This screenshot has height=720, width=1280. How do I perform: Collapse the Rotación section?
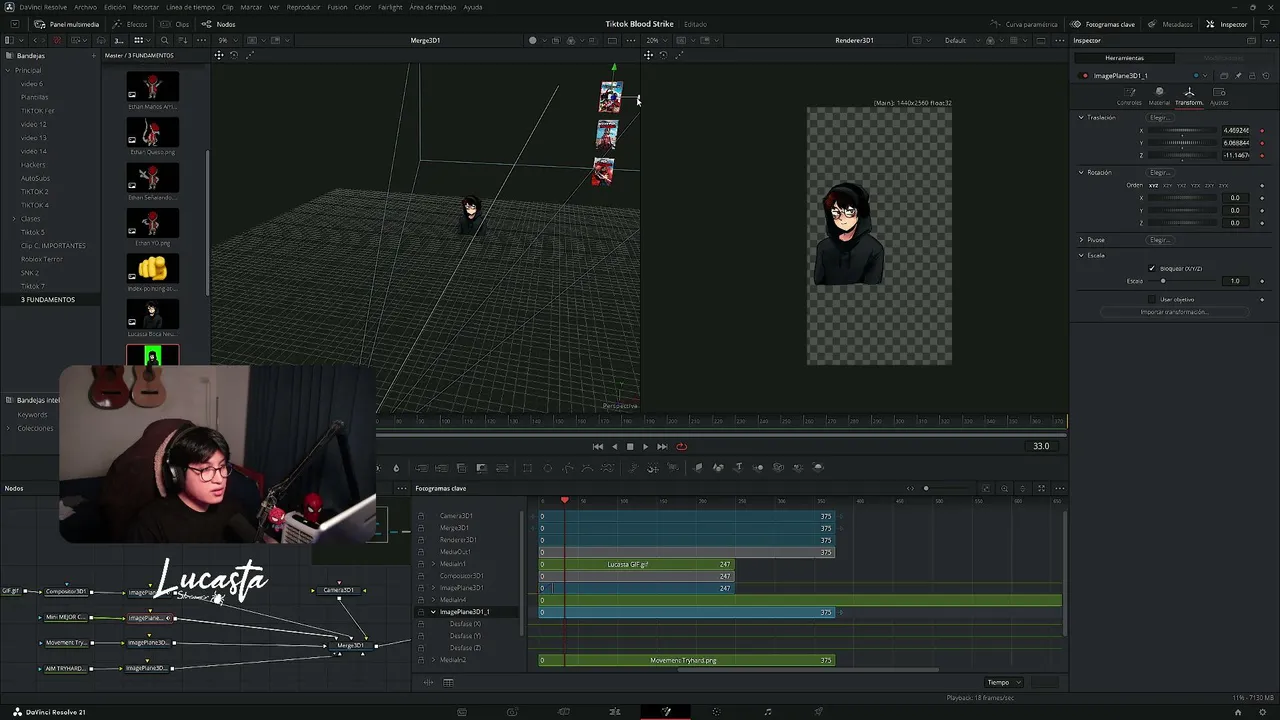[1081, 173]
